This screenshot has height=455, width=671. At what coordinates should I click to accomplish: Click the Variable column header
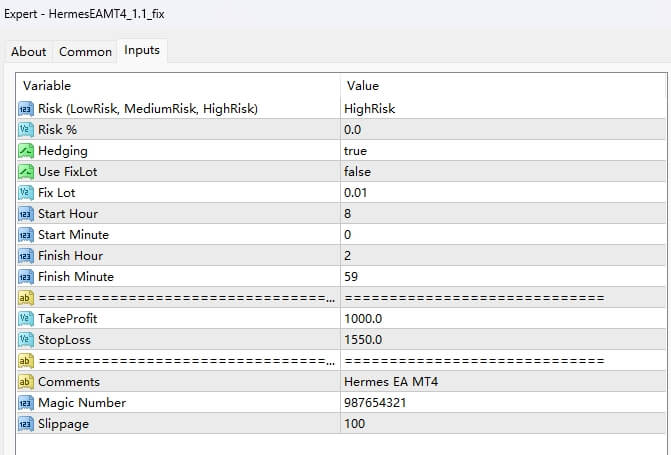pyautogui.click(x=178, y=86)
